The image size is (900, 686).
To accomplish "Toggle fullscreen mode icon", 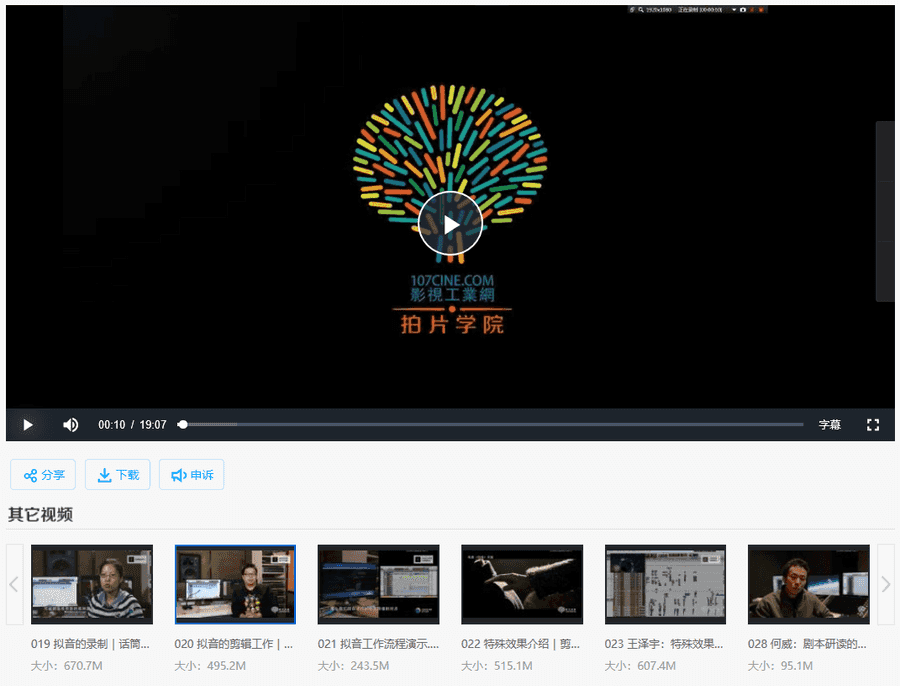I will (x=872, y=425).
